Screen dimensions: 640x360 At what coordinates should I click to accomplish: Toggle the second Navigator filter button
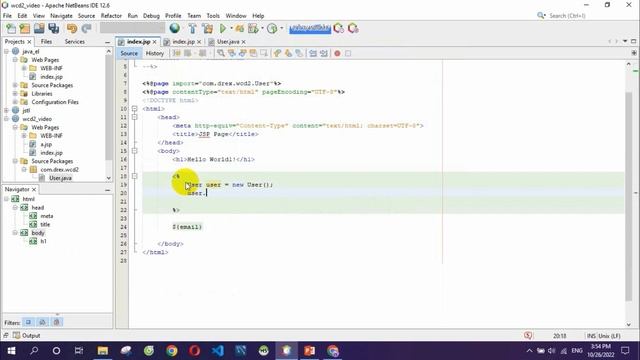42,322
